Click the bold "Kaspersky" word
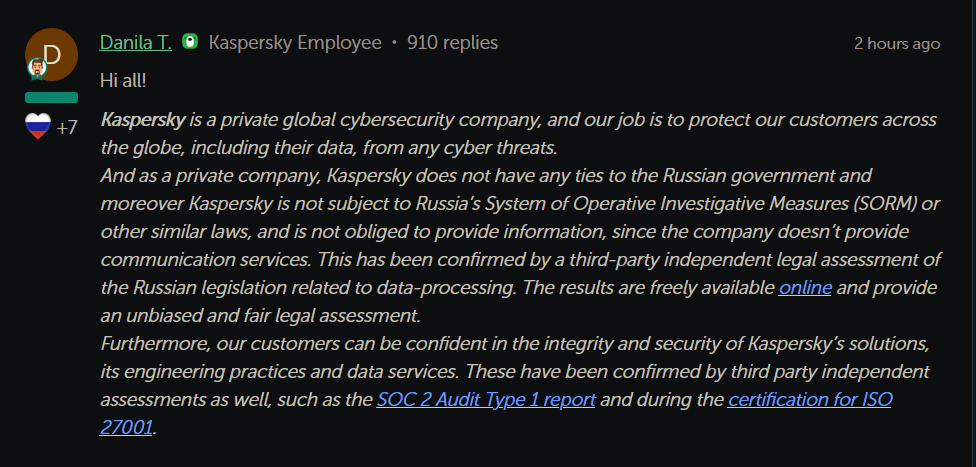976x467 pixels. pos(143,120)
